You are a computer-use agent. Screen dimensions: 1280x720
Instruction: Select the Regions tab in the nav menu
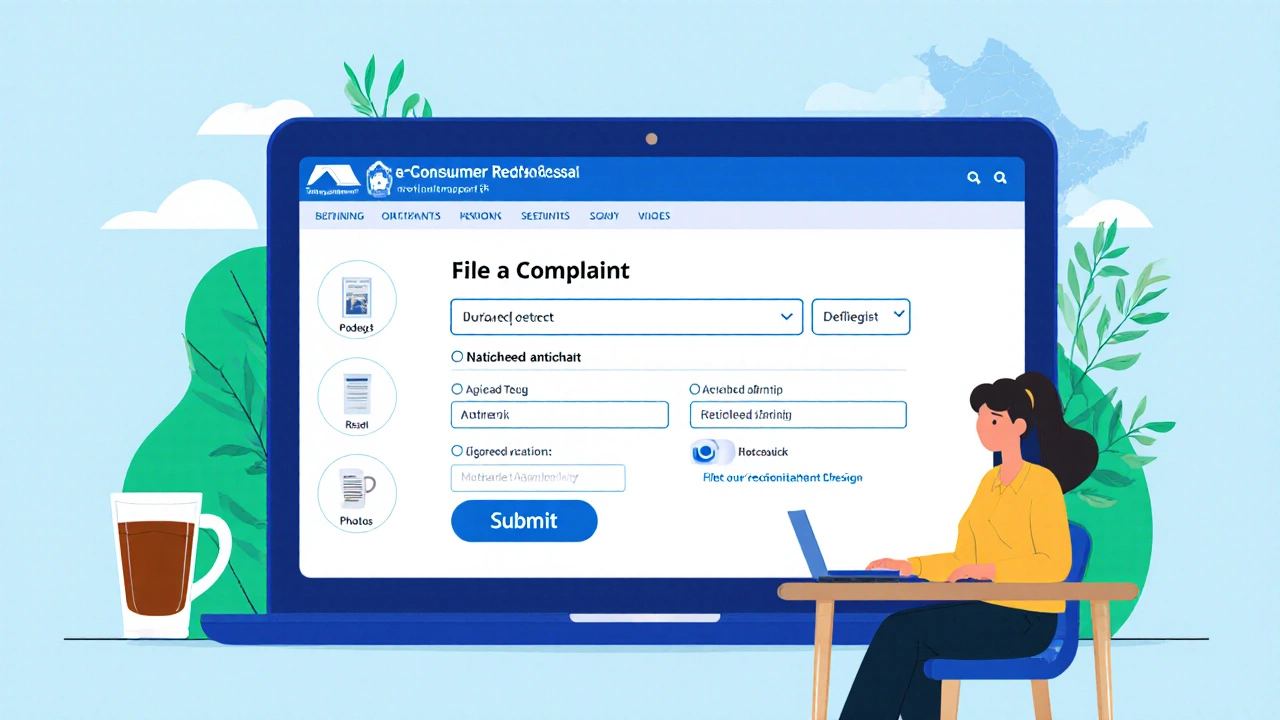point(480,215)
